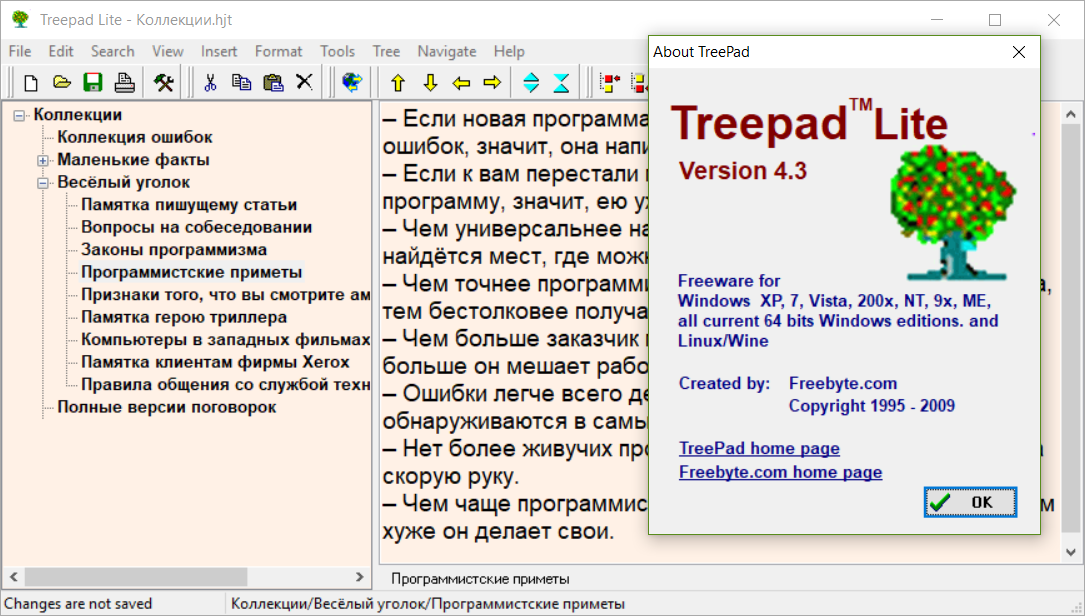Expand the Маленькие факты node

[x=43, y=161]
